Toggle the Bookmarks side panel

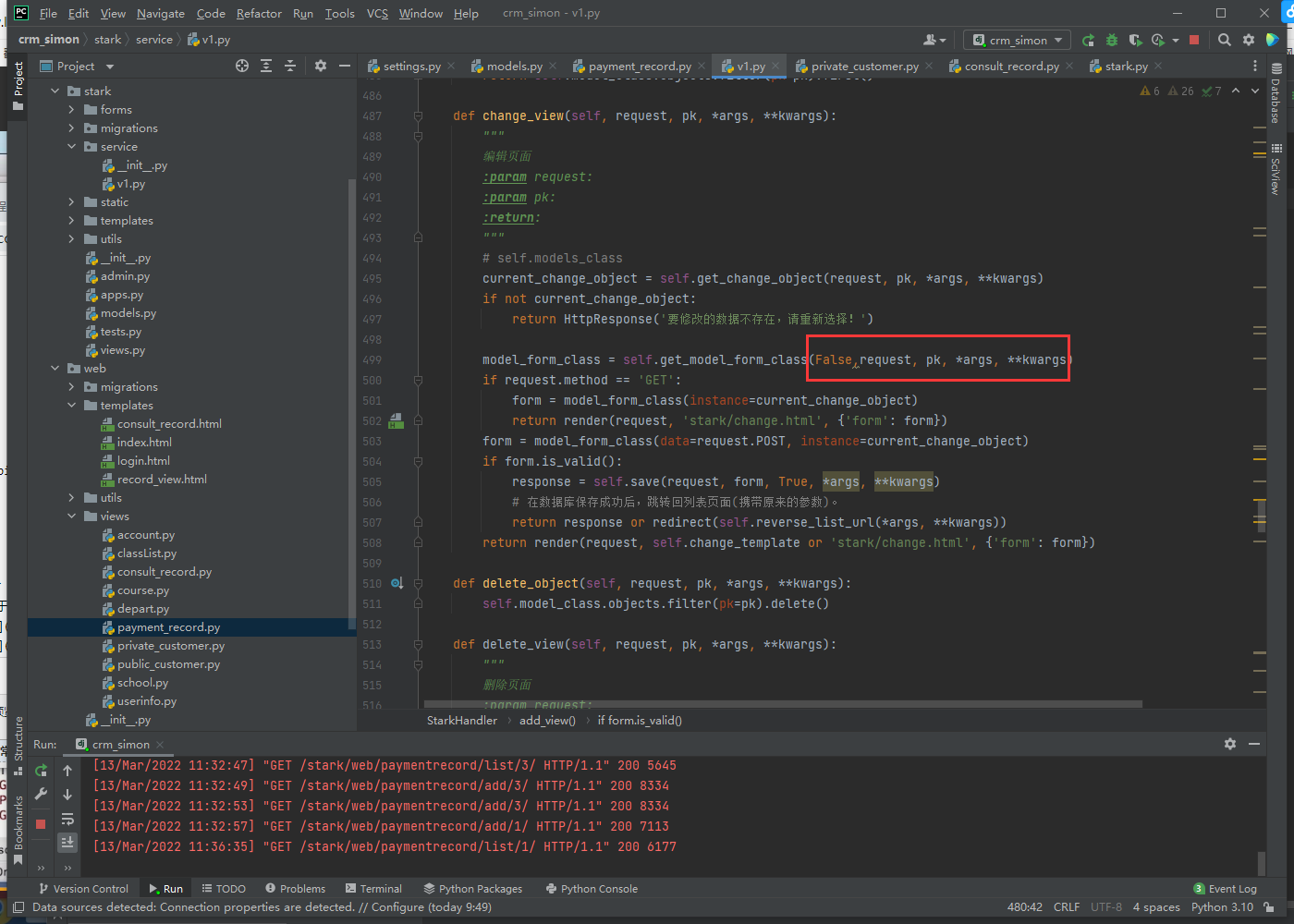pos(18,830)
